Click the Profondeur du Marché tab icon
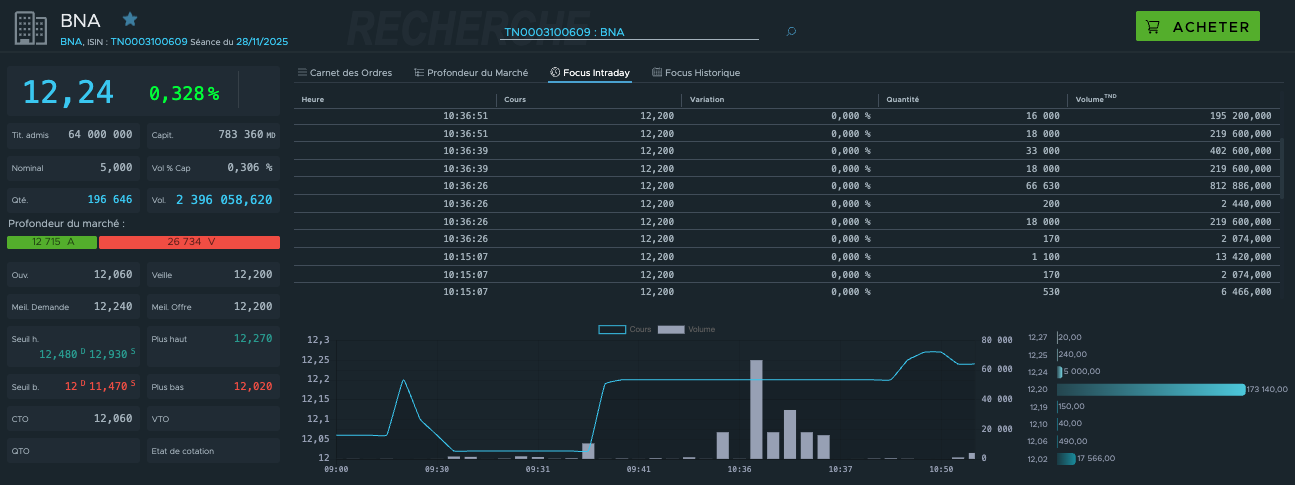The image size is (1295, 485). pyautogui.click(x=419, y=73)
